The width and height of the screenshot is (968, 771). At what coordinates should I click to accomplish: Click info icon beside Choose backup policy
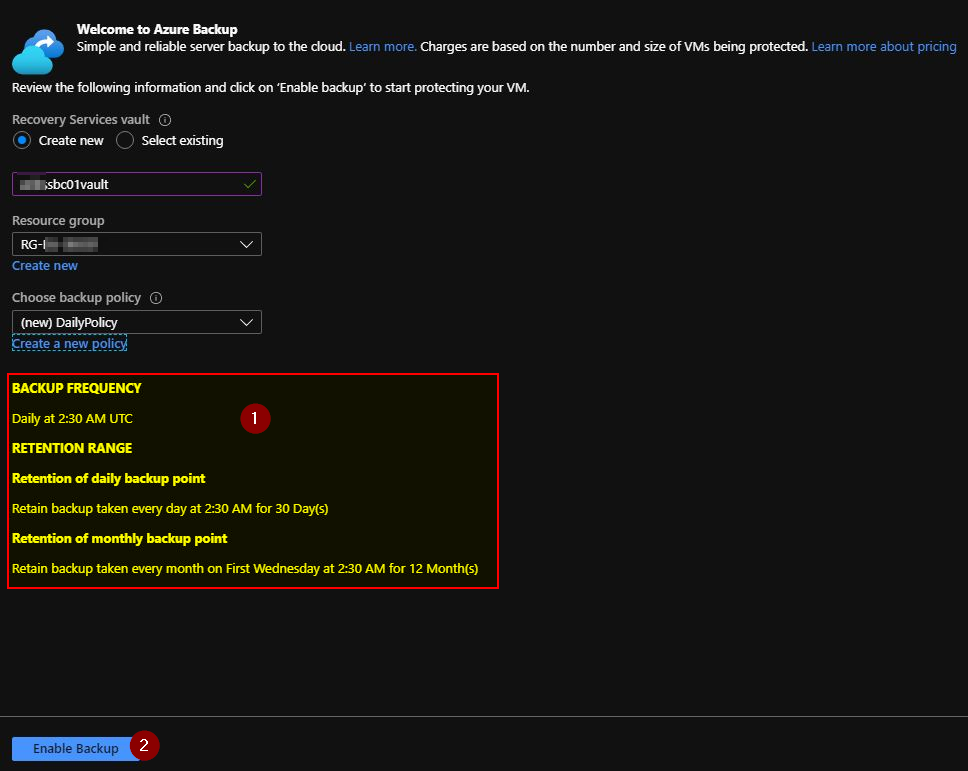coord(156,298)
